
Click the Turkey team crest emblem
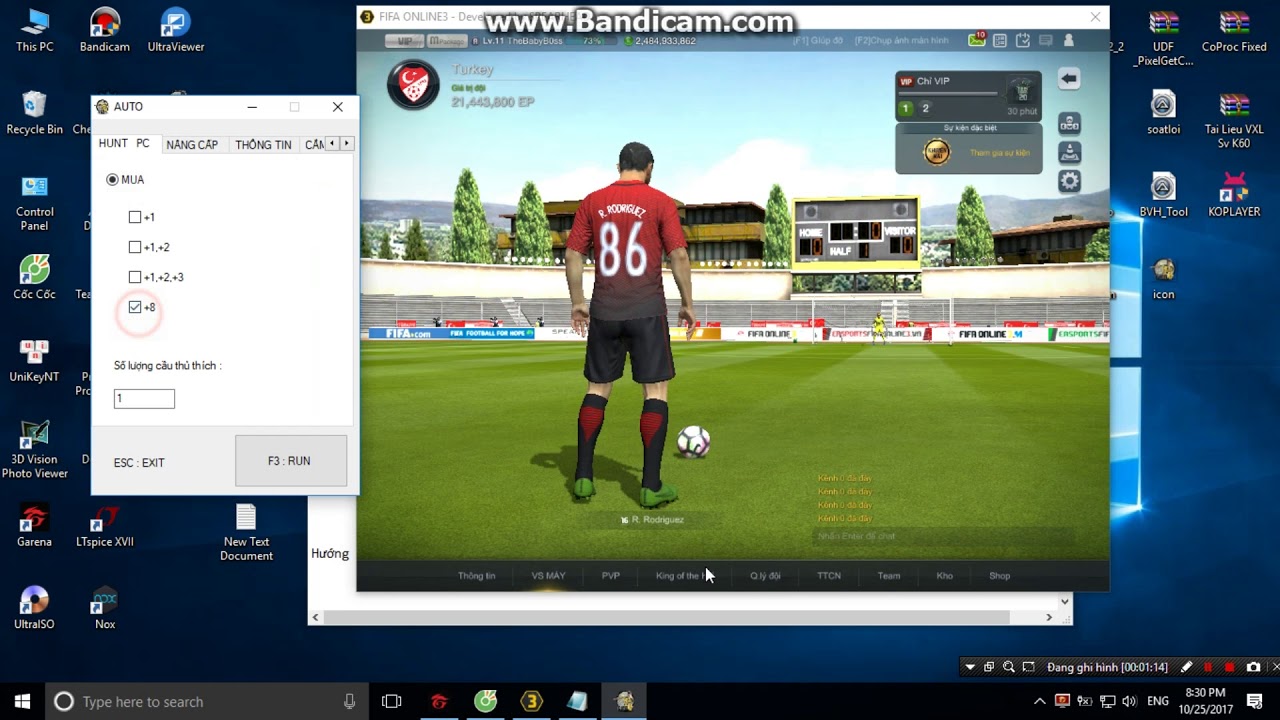tap(413, 85)
